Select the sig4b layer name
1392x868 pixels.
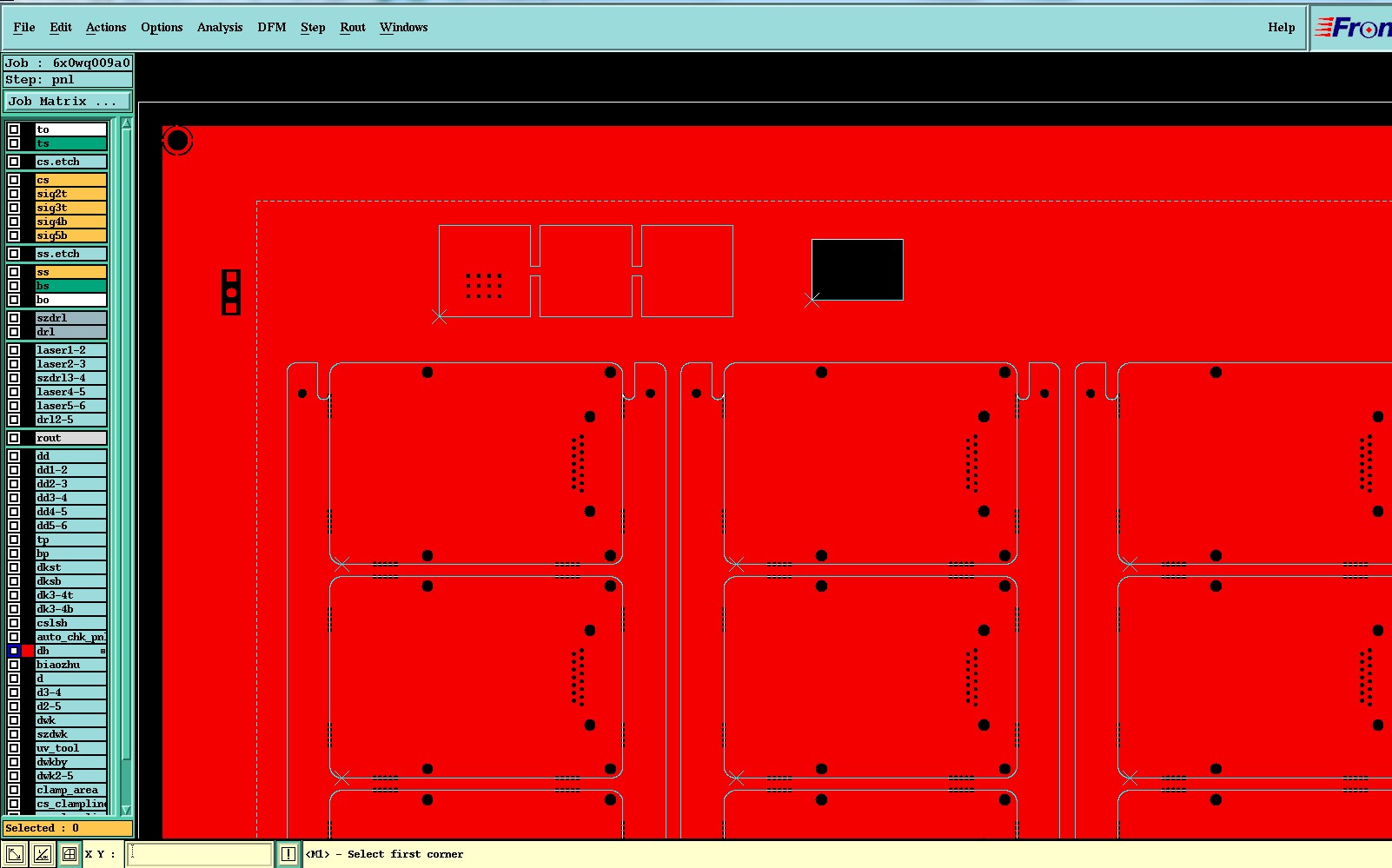(71, 222)
